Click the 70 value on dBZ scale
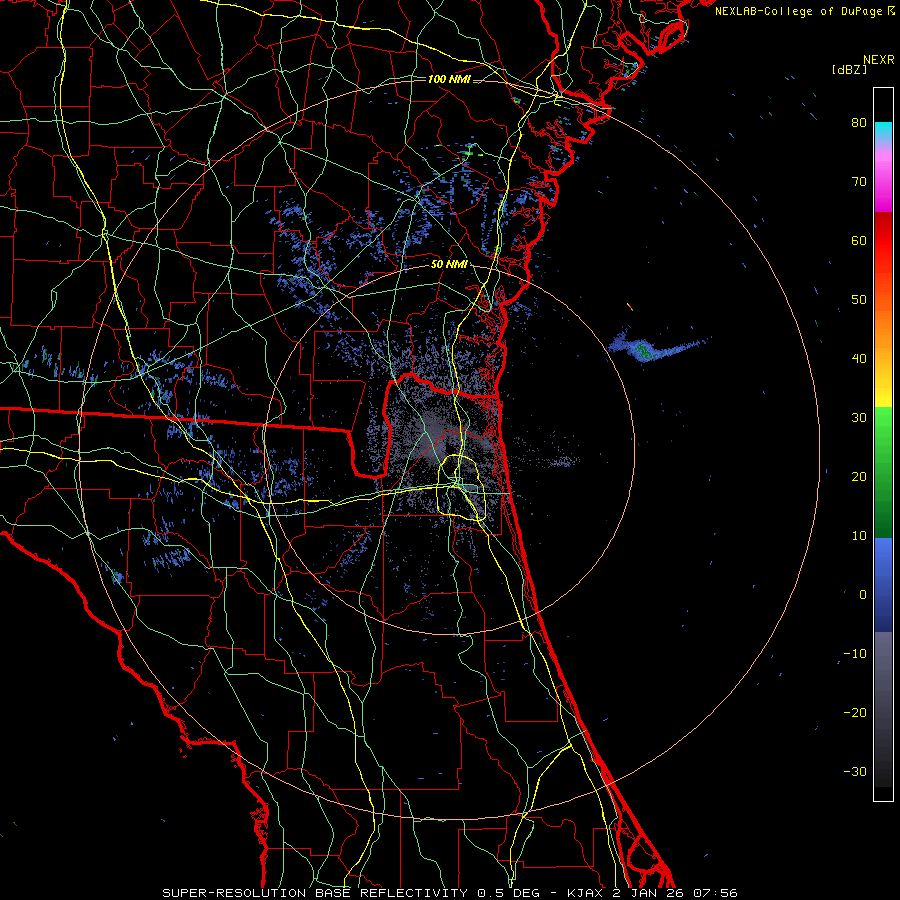The width and height of the screenshot is (900, 900). [x=859, y=182]
